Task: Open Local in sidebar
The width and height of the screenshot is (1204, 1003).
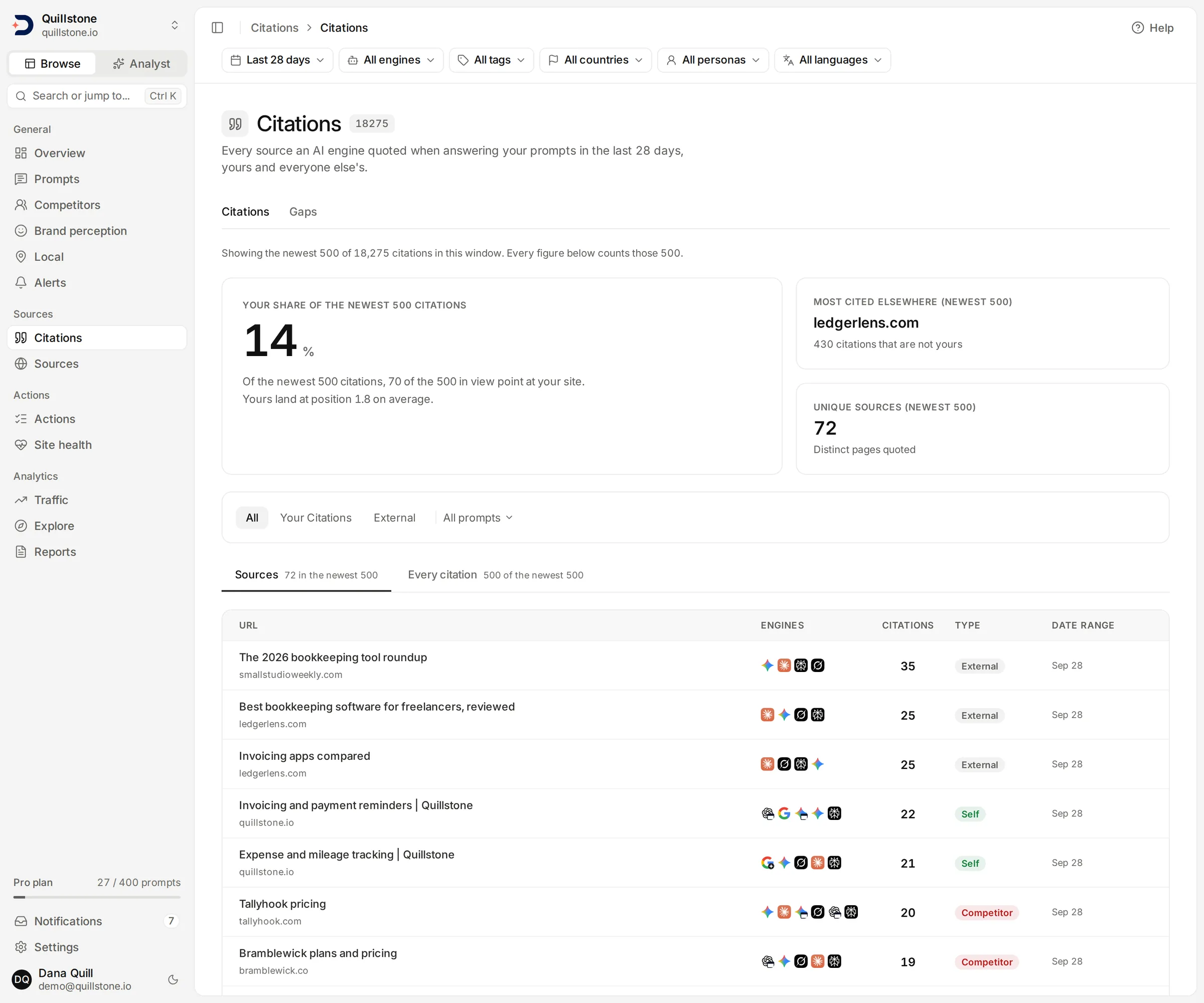Action: click(x=97, y=257)
